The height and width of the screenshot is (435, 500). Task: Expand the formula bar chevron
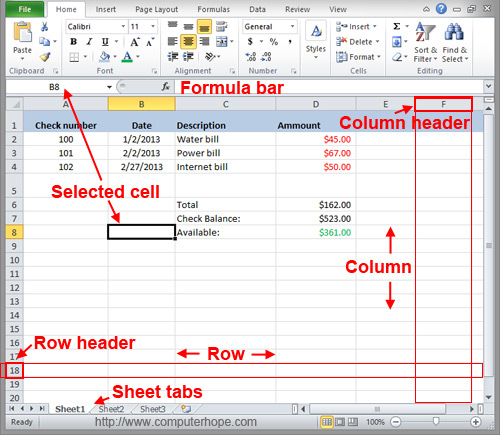tap(488, 86)
